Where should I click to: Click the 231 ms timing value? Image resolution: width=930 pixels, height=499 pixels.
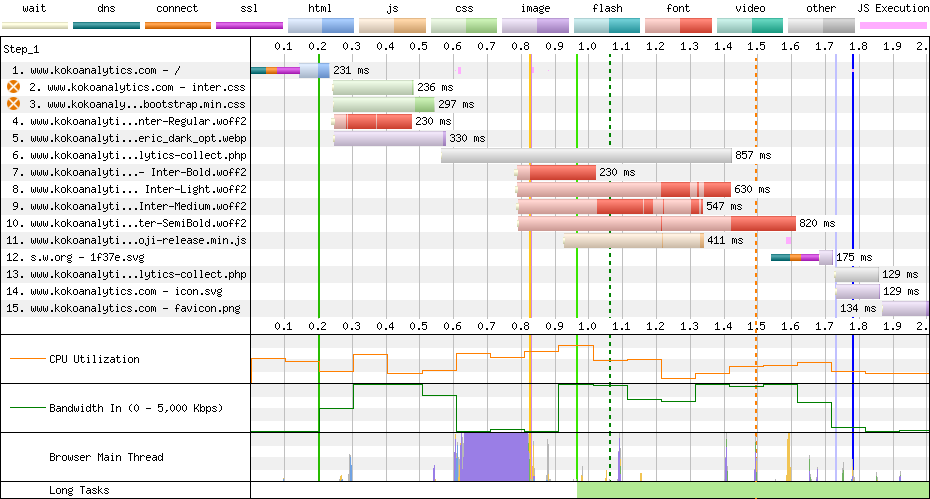click(351, 70)
